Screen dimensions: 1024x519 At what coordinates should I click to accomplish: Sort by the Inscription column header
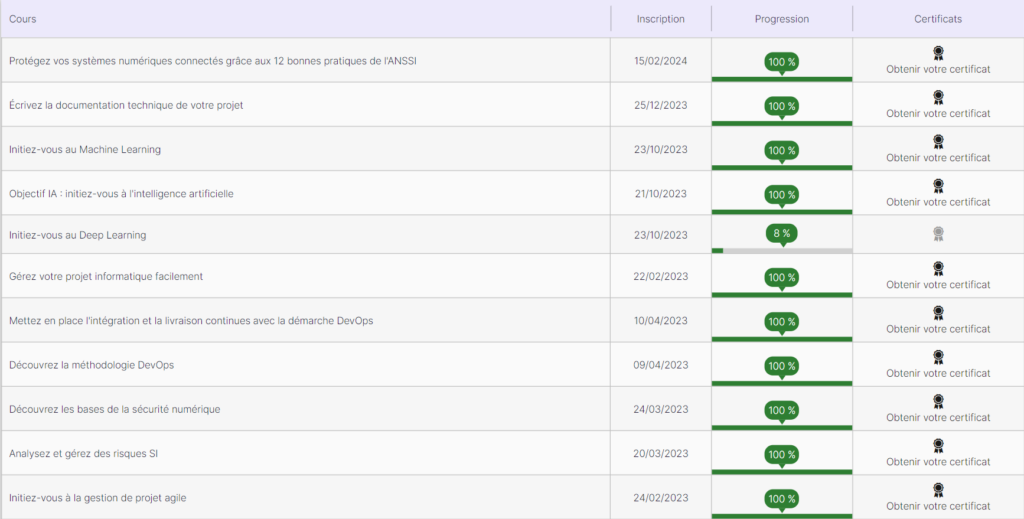(661, 19)
